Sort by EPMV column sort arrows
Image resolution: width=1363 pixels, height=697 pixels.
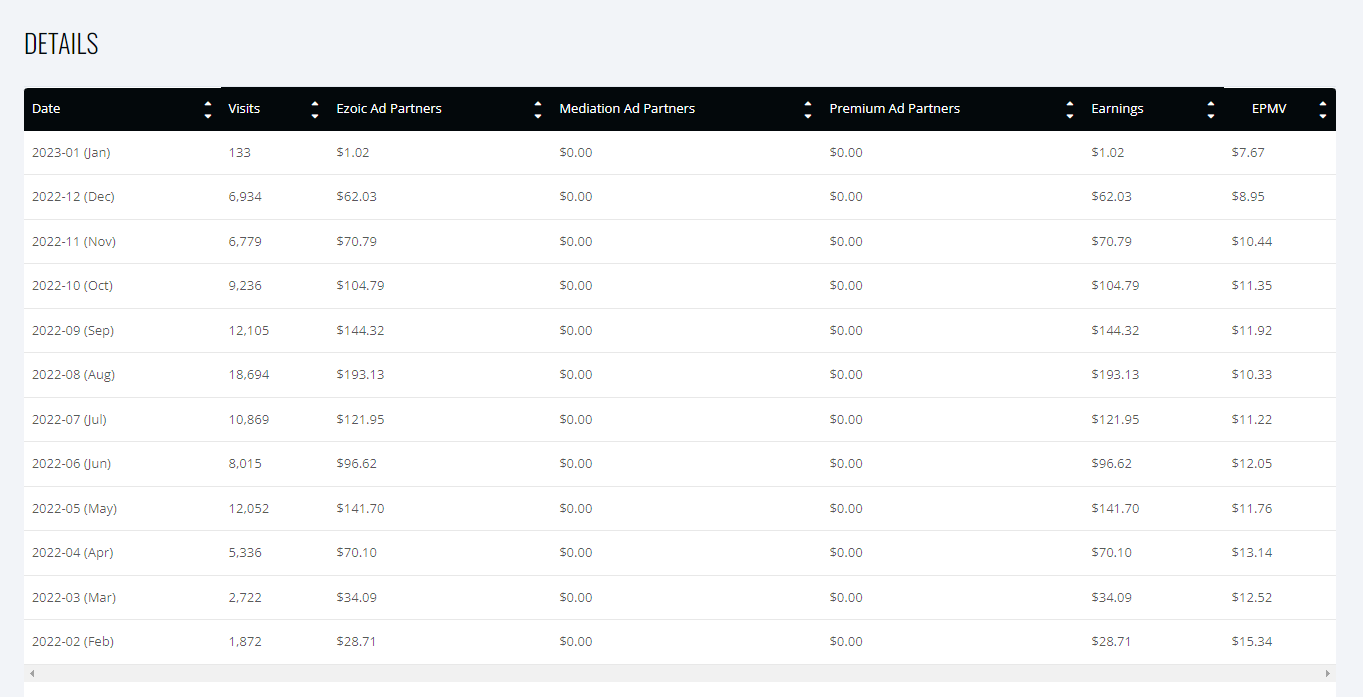pos(1323,110)
